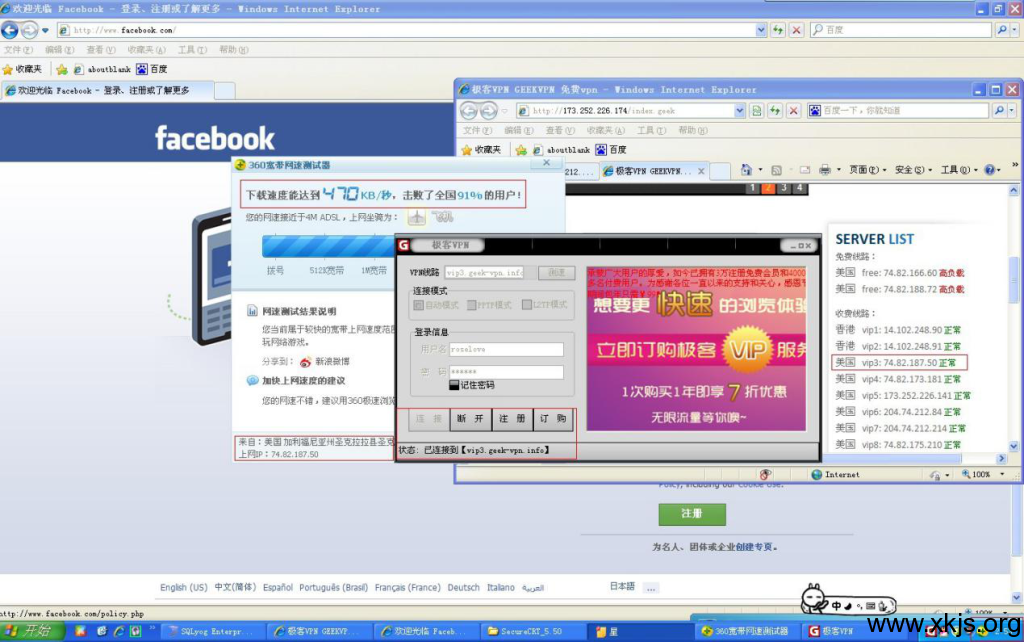The image size is (1024, 642).
Task: Select Español language link on Facebook footer
Action: pos(278,588)
